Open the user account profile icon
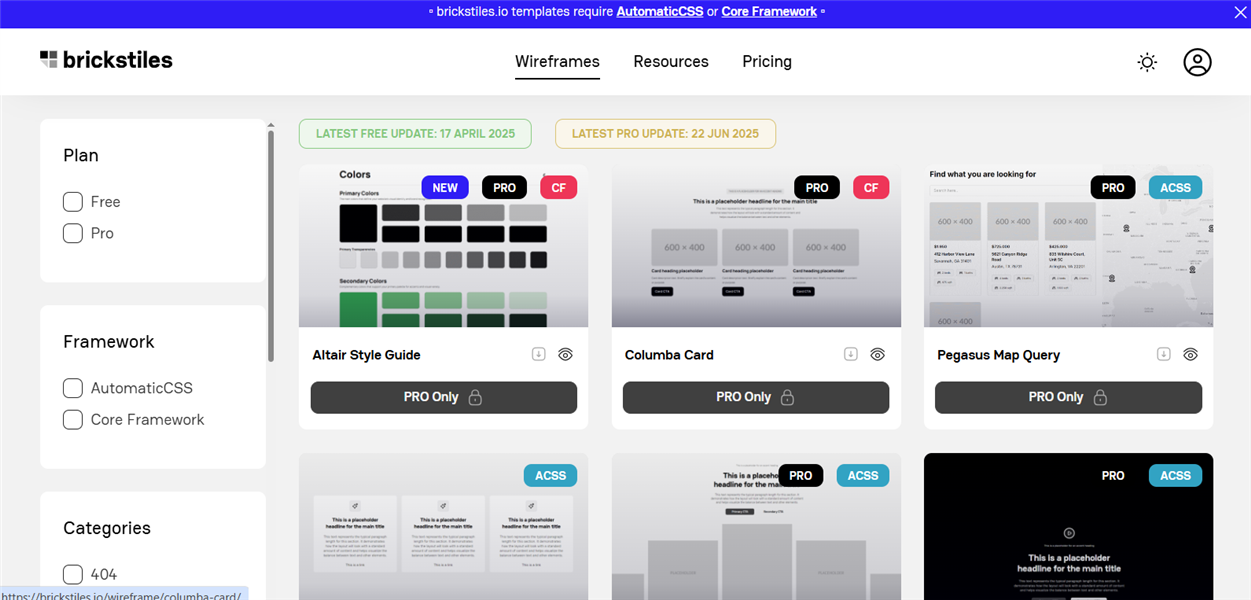This screenshot has width=1251, height=600. pyautogui.click(x=1197, y=62)
